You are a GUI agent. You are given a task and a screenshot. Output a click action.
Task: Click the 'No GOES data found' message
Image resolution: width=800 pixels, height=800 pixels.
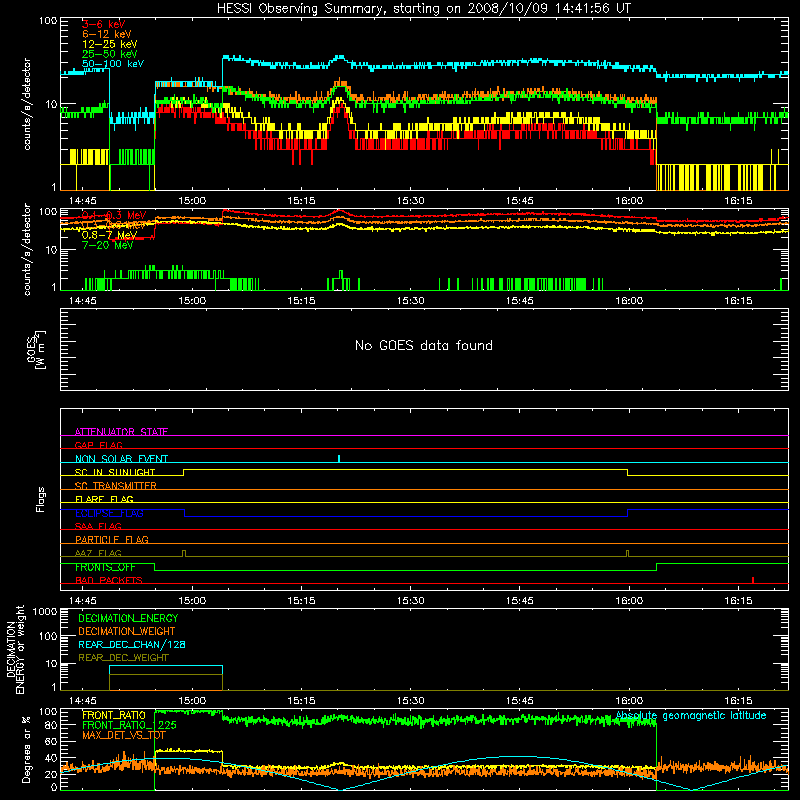[x=424, y=345]
